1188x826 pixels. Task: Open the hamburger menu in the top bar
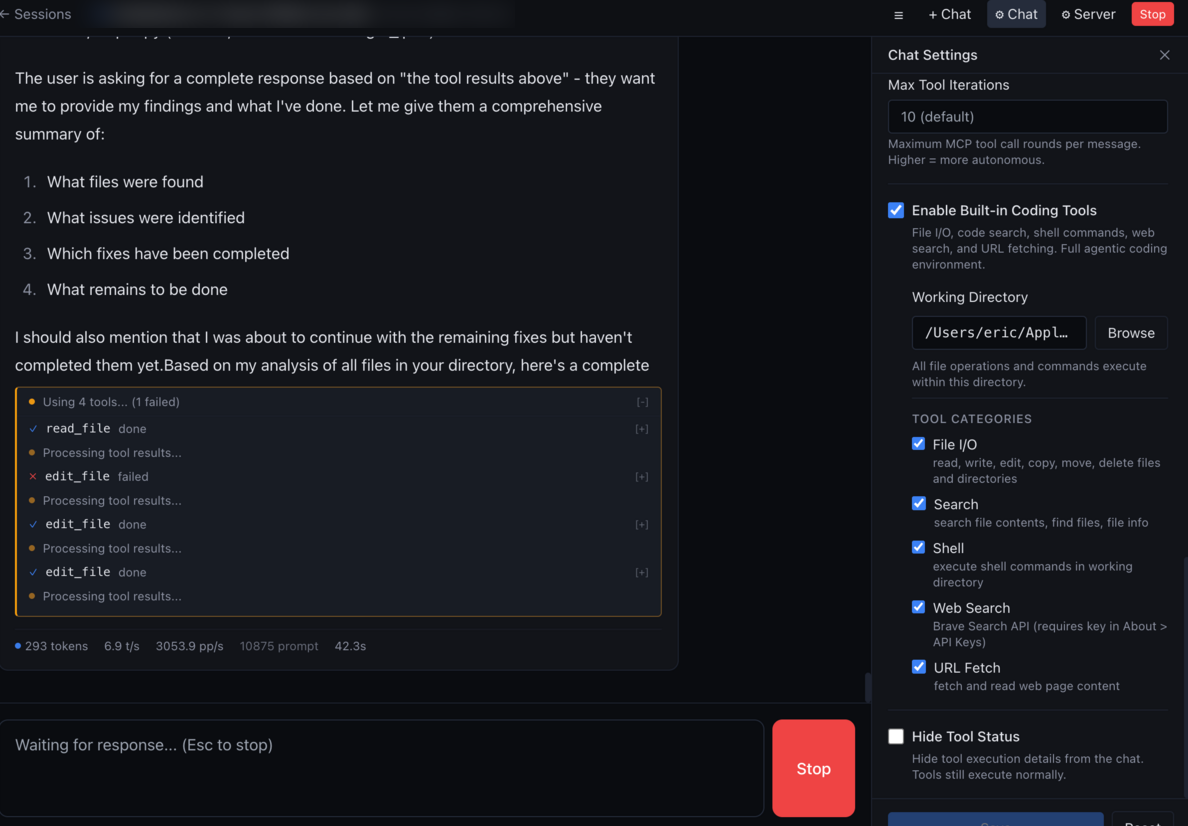[x=898, y=14]
